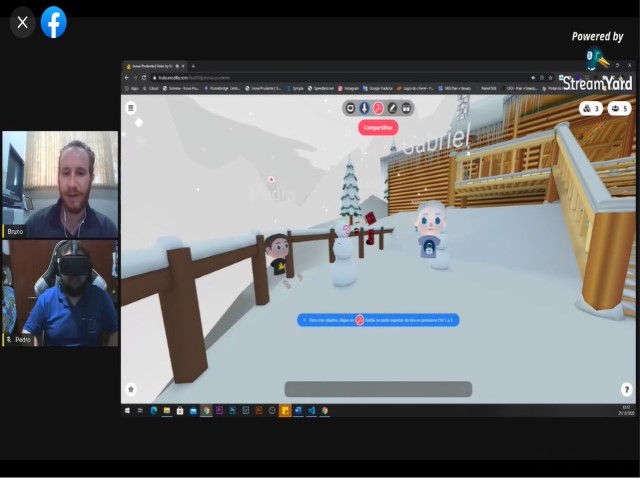This screenshot has height=480, width=640.
Task: Select Bruno's webcam feed
Action: pos(60,184)
